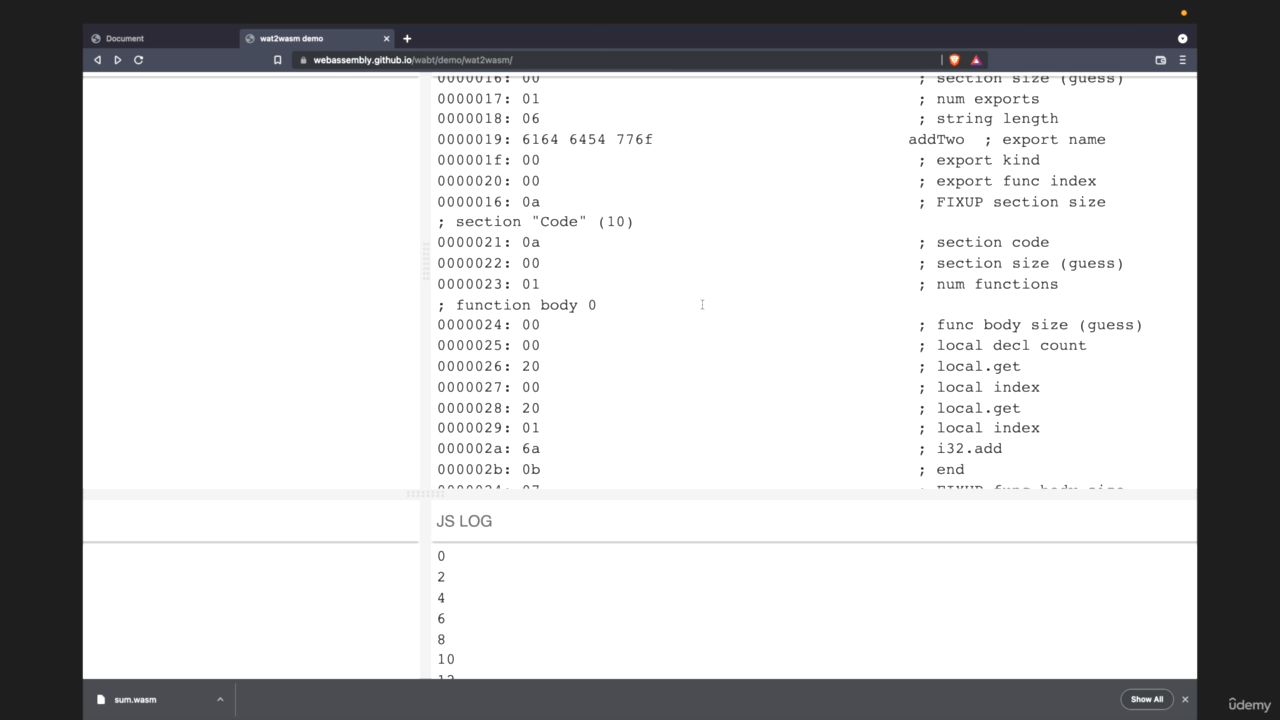Open the Brave Shields lion icon
This screenshot has width=1280, height=720.
pos(954,60)
